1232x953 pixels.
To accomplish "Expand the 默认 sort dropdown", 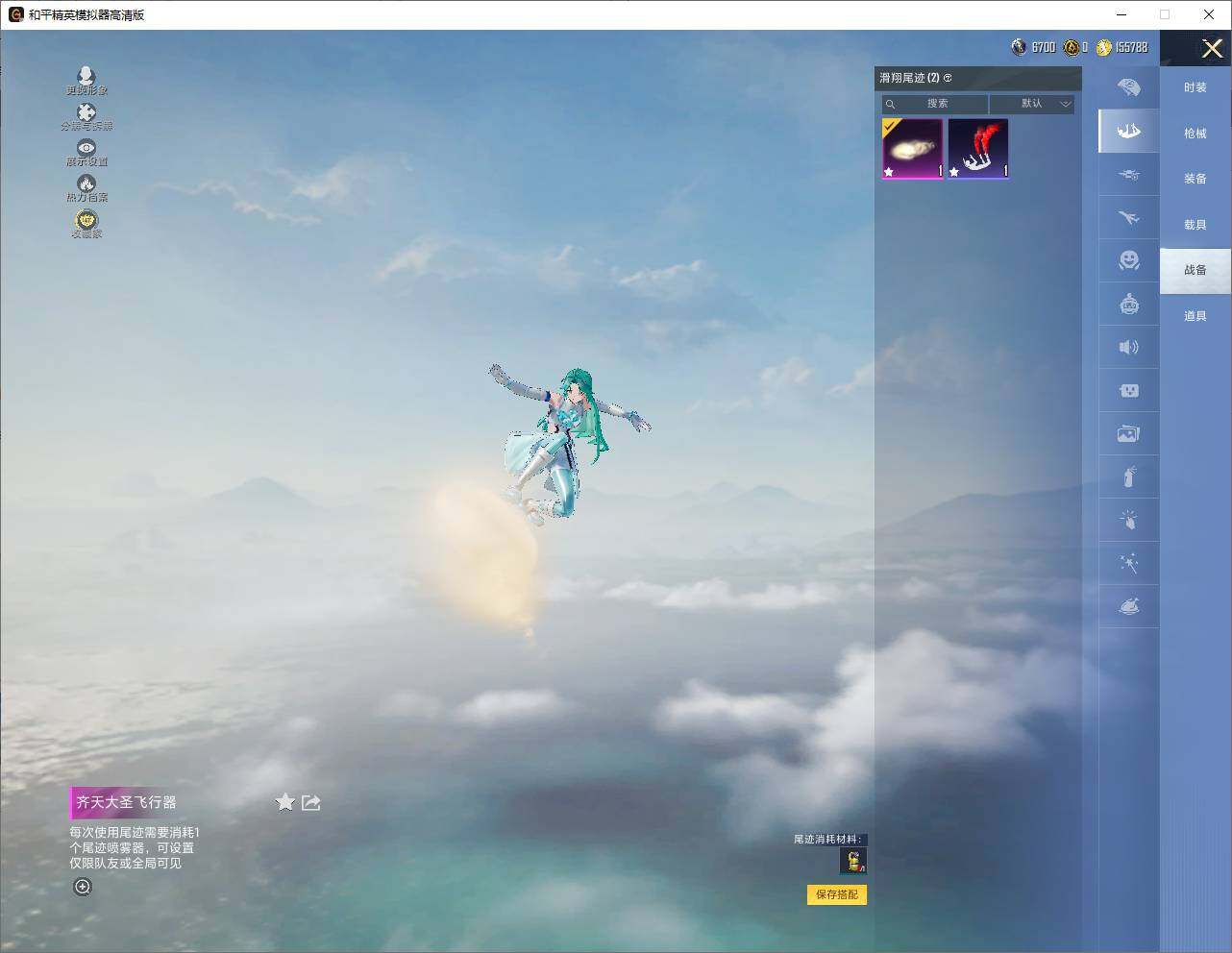I will pyautogui.click(x=1032, y=104).
